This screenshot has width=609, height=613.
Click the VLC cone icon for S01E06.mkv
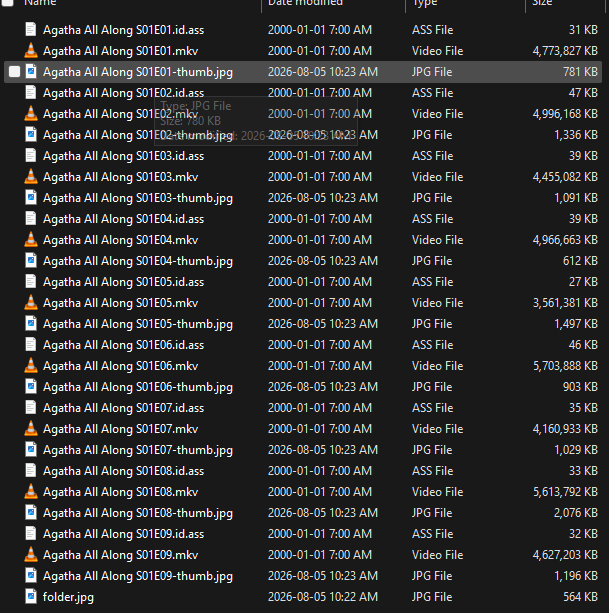31,366
